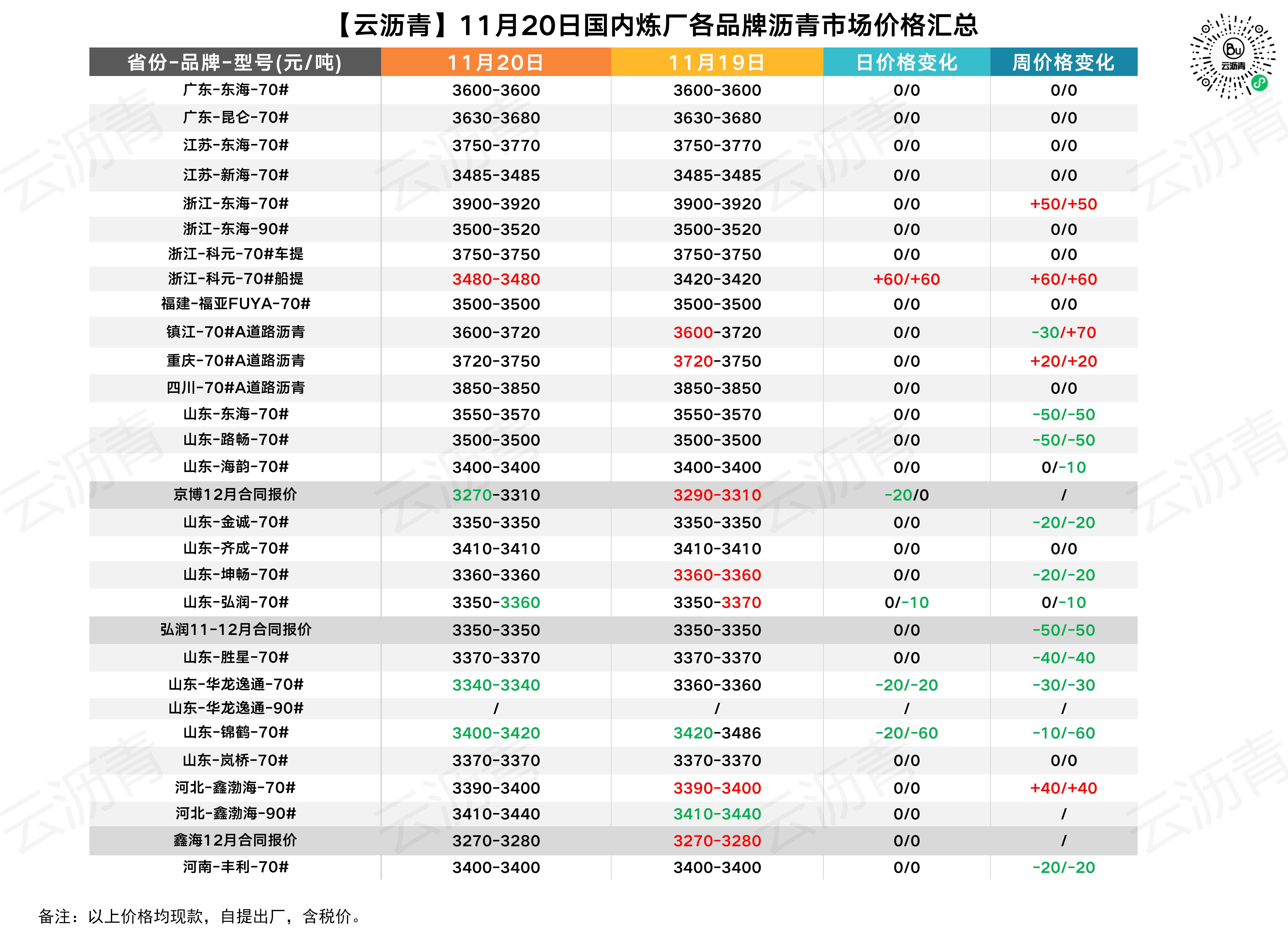Select the 镇江-70#A道路沥青 row label

pyautogui.click(x=236, y=332)
